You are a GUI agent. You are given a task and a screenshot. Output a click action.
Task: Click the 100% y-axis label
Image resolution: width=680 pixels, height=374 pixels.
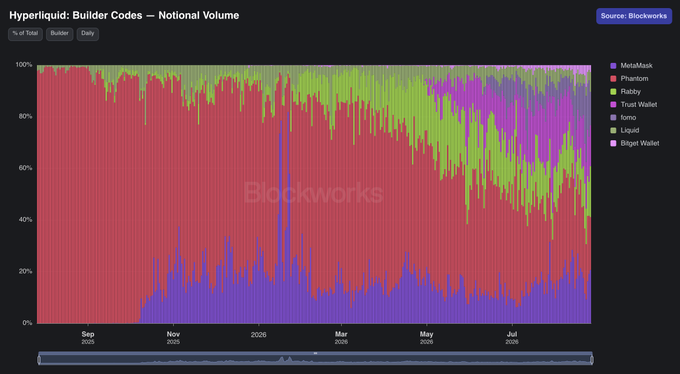click(x=24, y=65)
